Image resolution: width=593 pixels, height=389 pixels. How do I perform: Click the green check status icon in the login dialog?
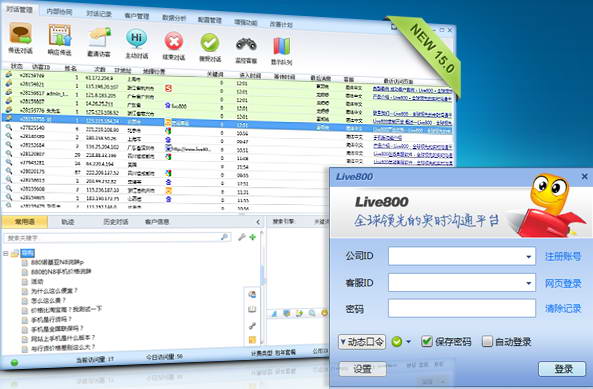click(x=397, y=341)
